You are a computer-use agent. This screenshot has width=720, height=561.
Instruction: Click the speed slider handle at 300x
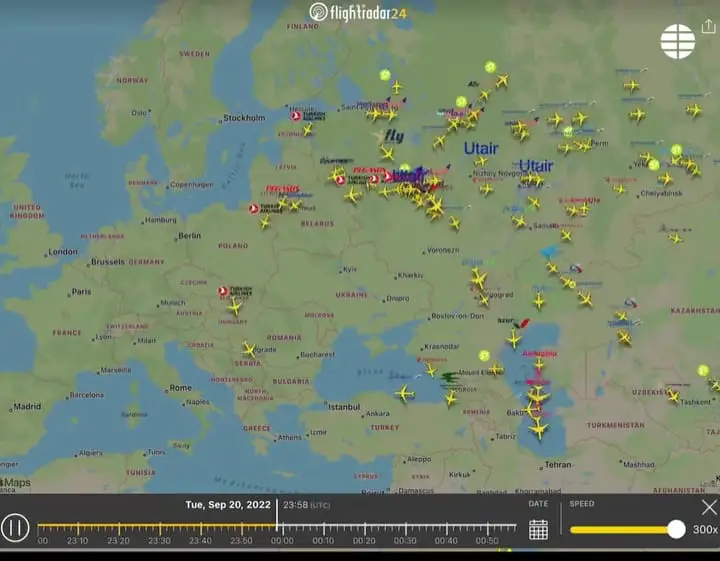tap(676, 529)
